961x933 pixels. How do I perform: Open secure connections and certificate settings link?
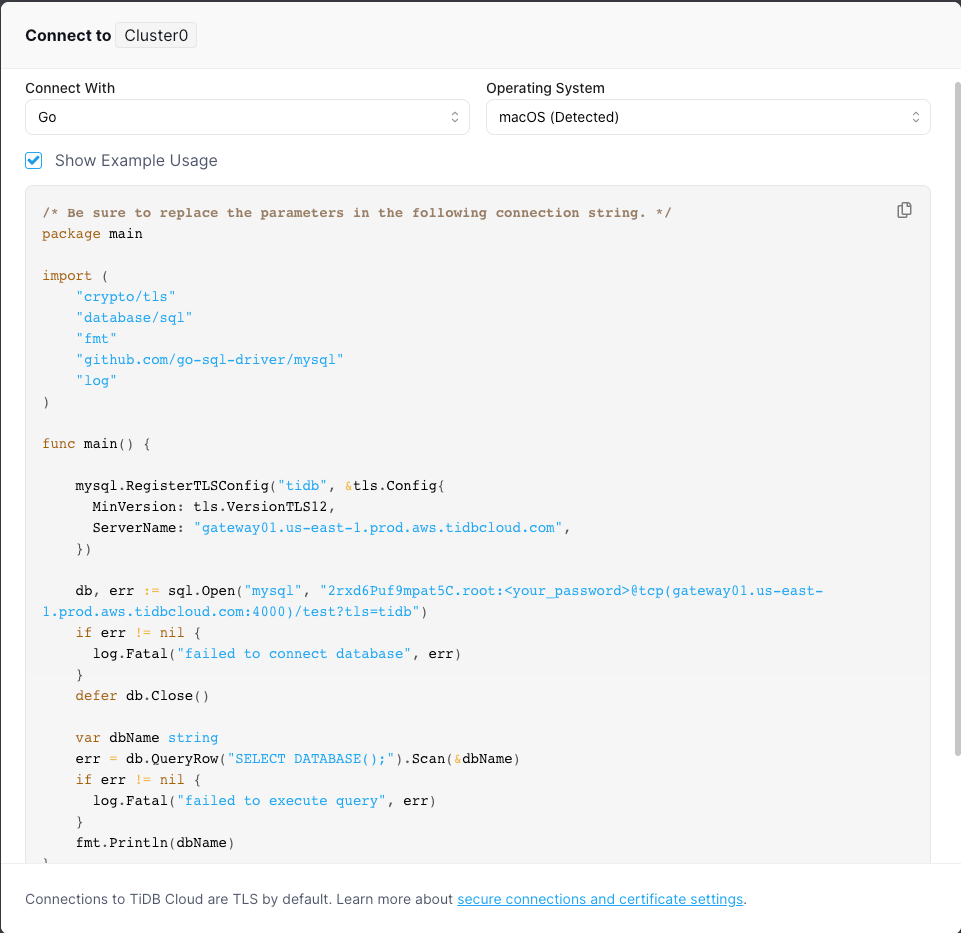tap(599, 899)
